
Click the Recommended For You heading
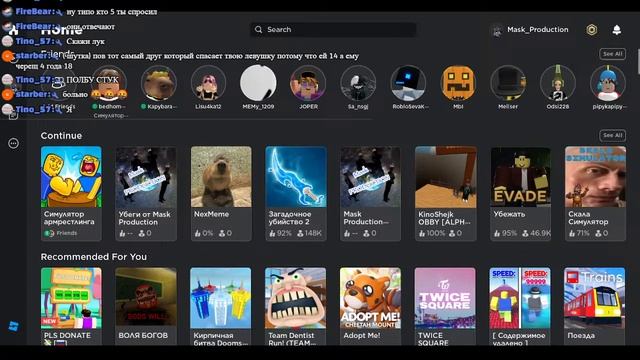(x=93, y=257)
